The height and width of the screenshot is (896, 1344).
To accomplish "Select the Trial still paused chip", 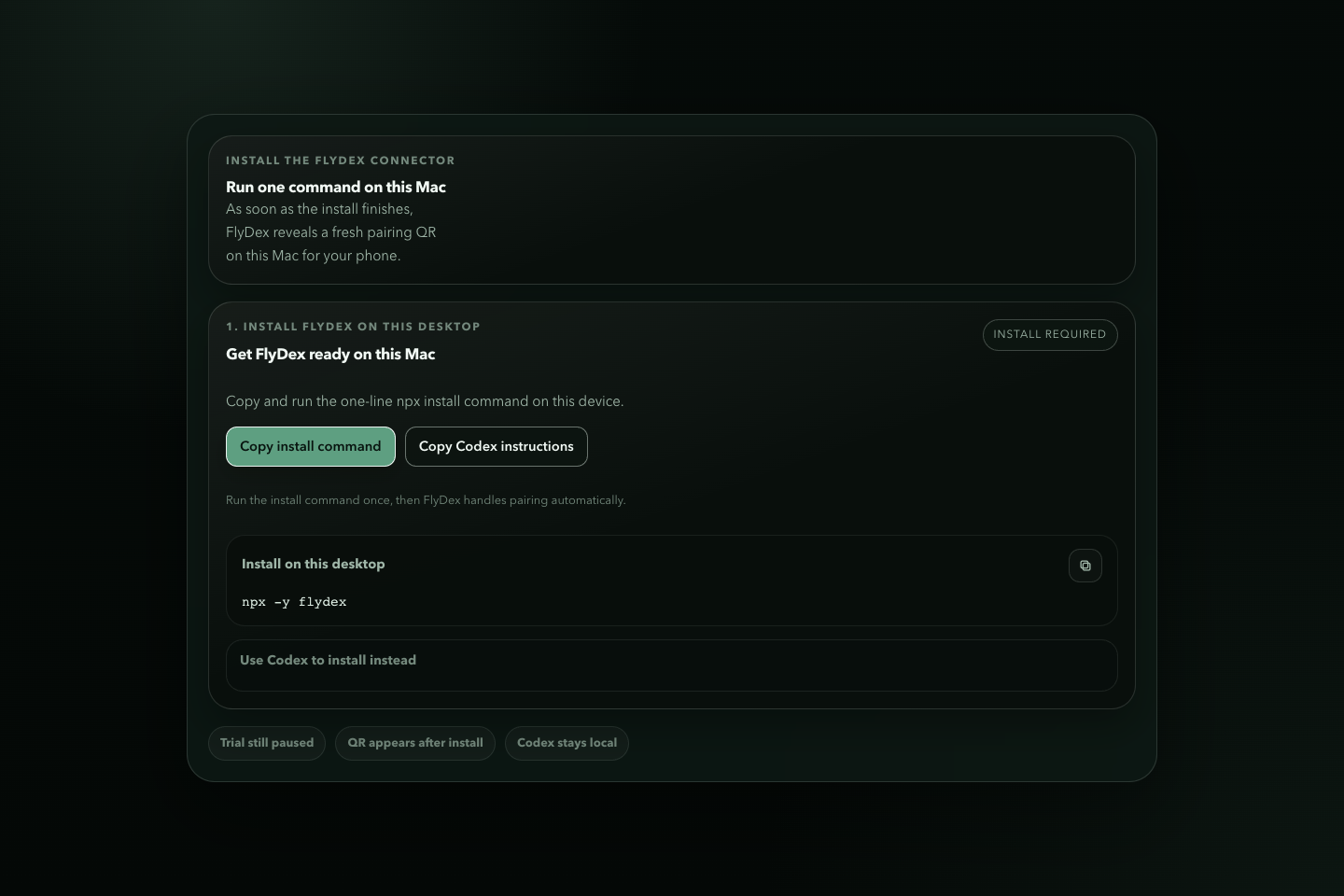I will pos(267,743).
